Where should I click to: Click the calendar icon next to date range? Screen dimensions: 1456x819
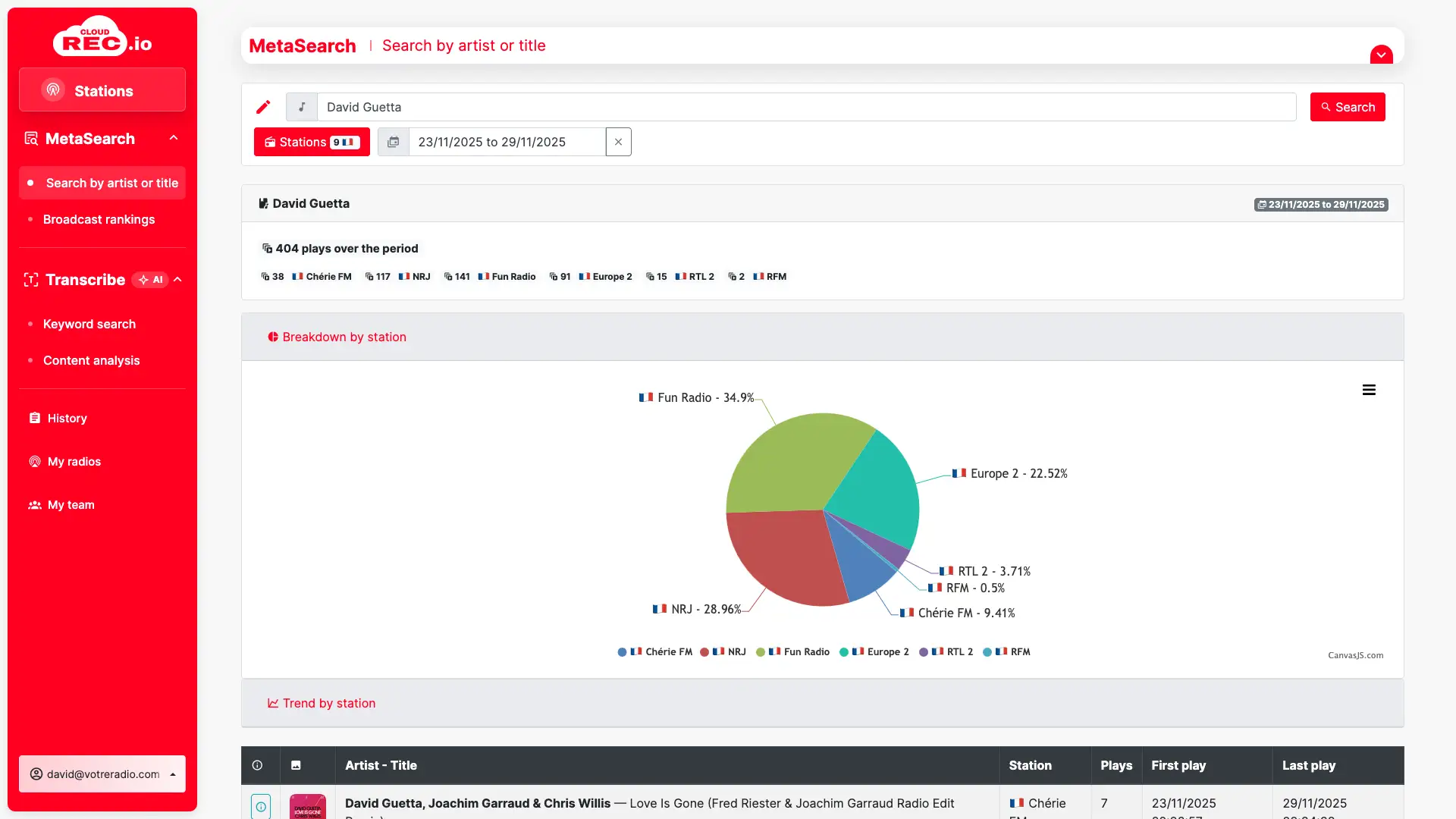394,142
